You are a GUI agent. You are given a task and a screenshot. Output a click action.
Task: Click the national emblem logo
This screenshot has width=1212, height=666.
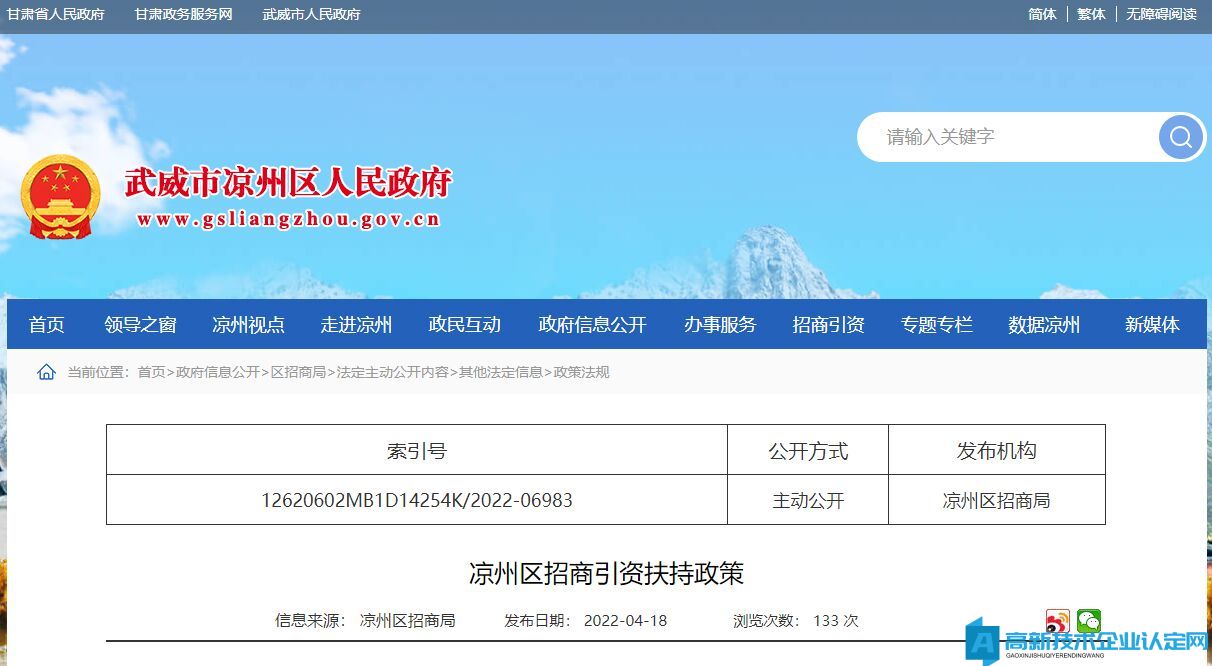(61, 197)
